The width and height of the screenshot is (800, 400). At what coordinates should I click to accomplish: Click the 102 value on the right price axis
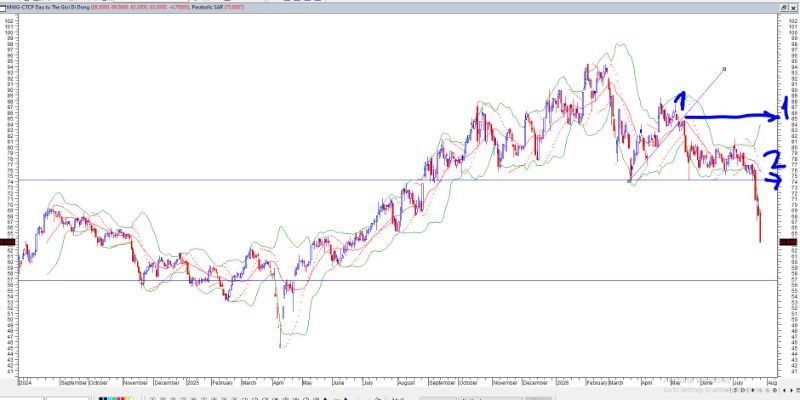click(x=792, y=20)
